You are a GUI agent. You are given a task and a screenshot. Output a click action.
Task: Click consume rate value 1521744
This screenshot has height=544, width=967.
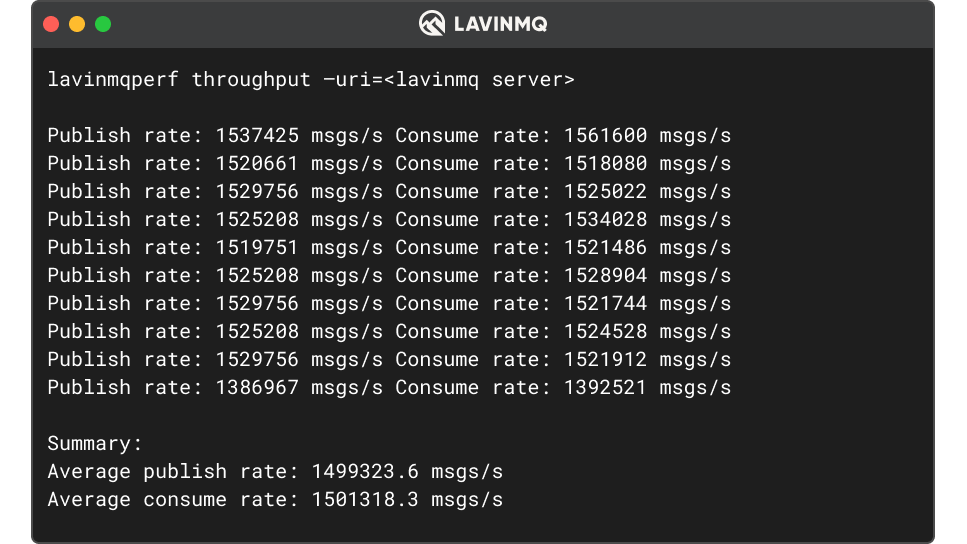coord(605,303)
